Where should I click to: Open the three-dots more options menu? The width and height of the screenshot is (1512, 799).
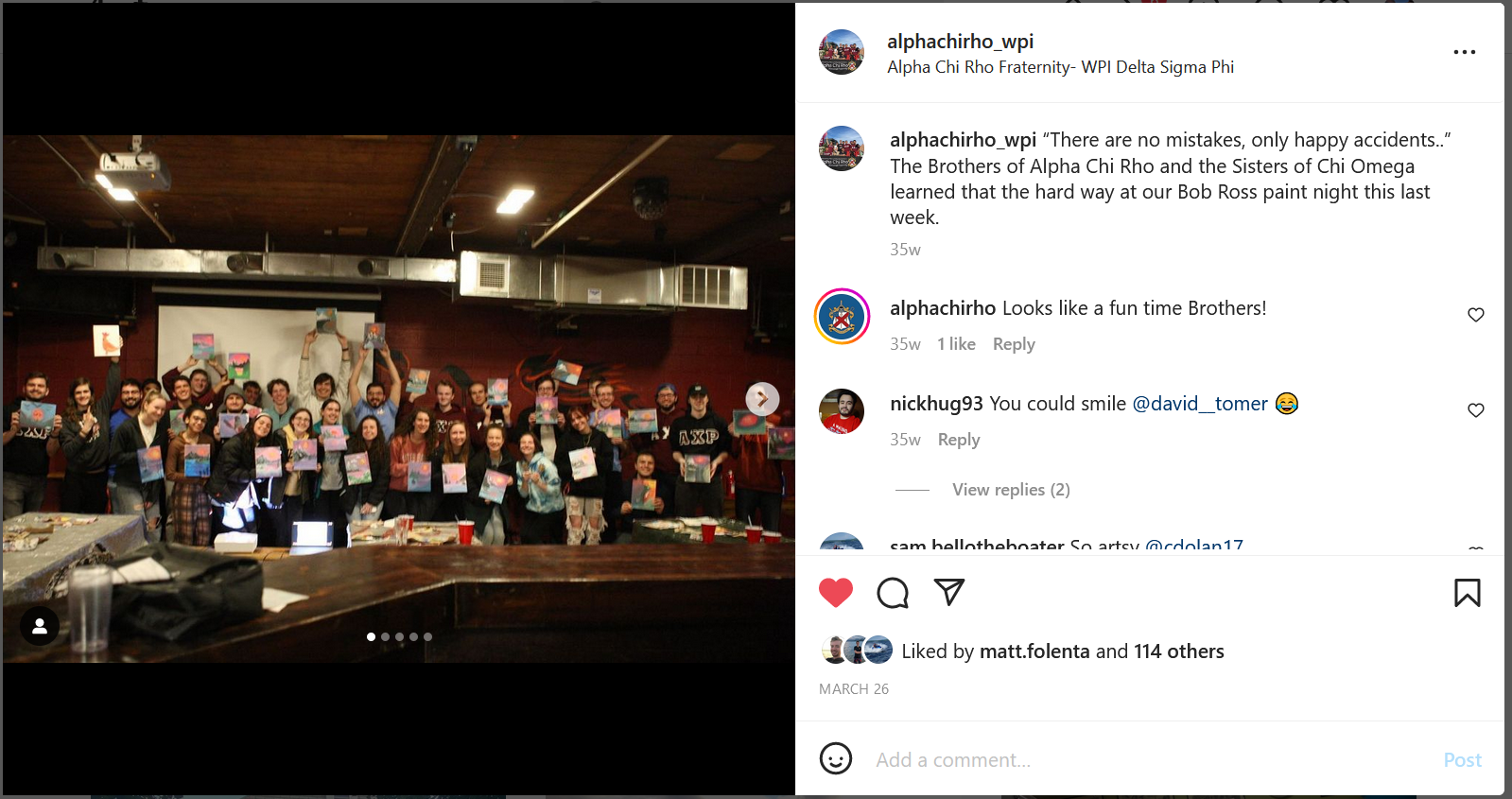[x=1465, y=52]
